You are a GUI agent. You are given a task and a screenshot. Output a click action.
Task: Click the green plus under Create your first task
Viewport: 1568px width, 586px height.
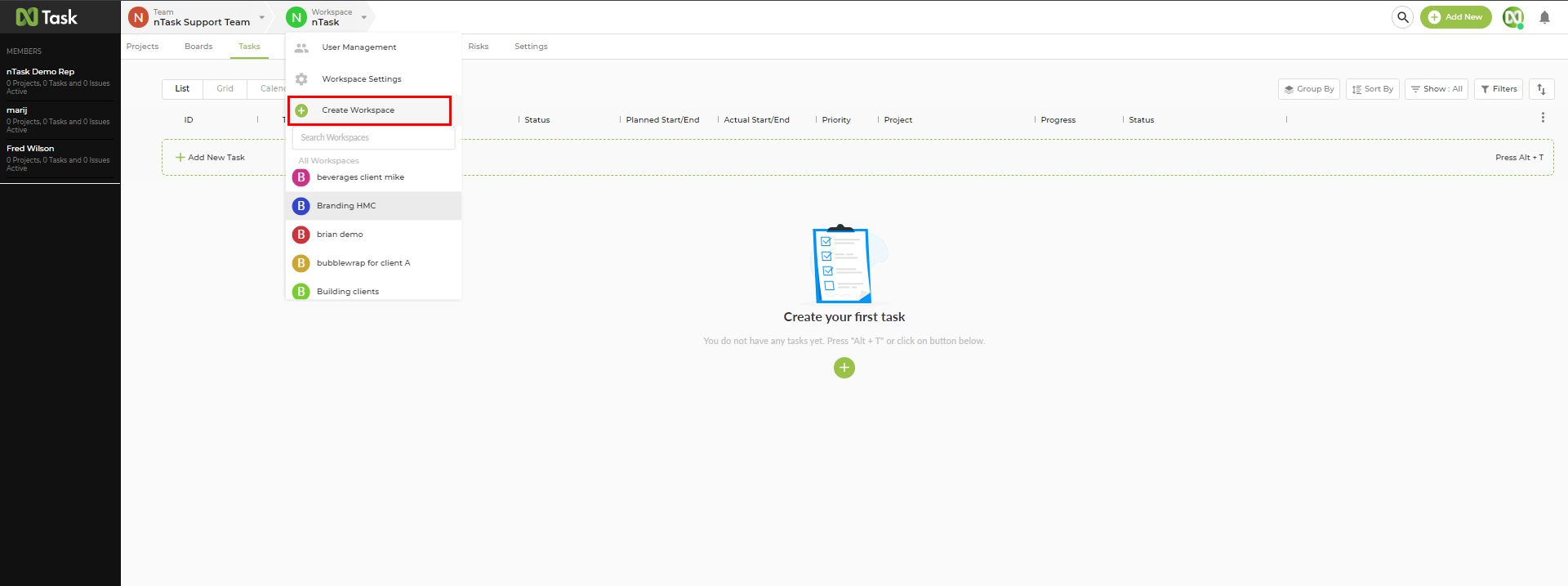(844, 368)
